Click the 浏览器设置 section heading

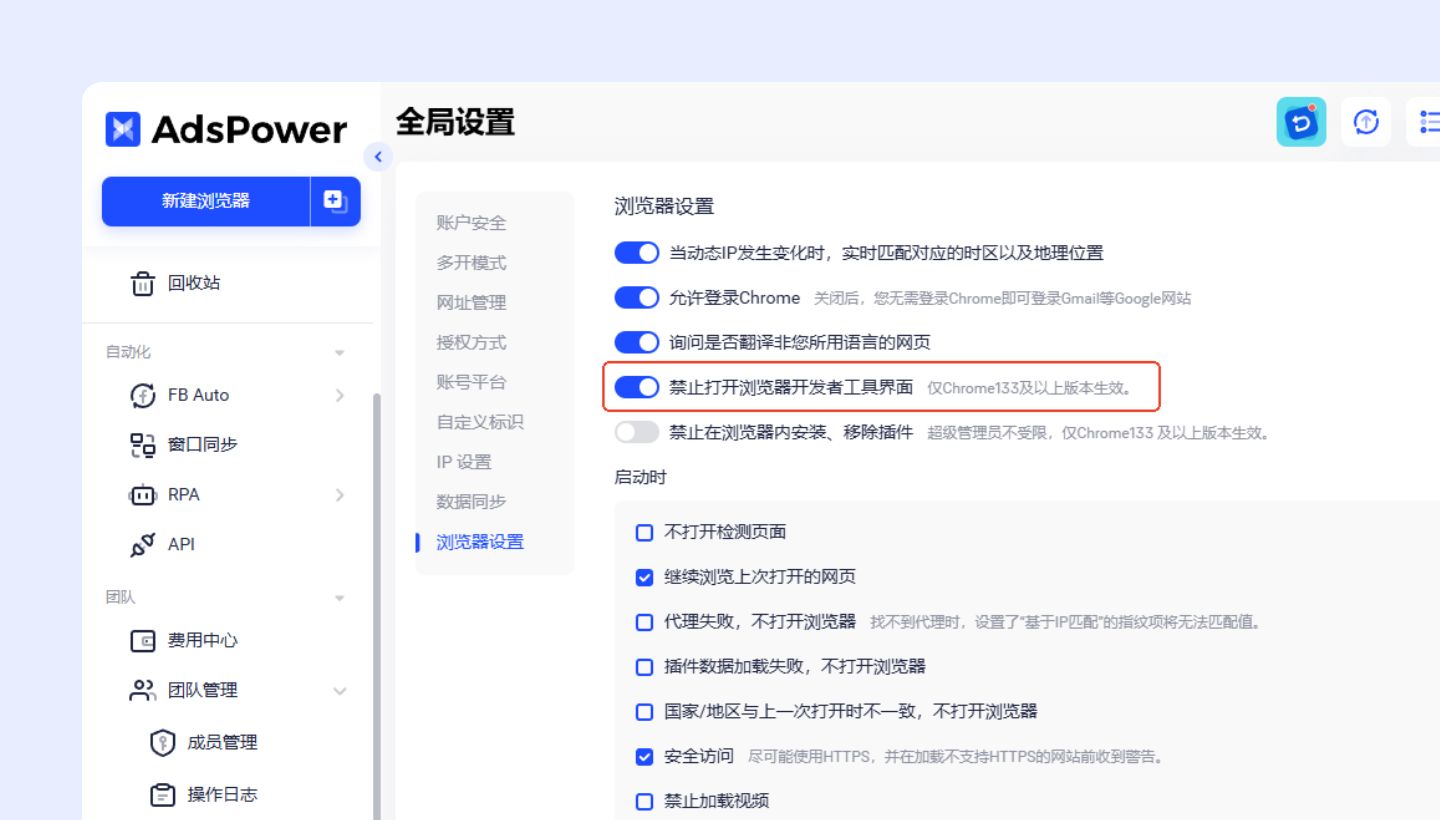pyautogui.click(x=664, y=207)
